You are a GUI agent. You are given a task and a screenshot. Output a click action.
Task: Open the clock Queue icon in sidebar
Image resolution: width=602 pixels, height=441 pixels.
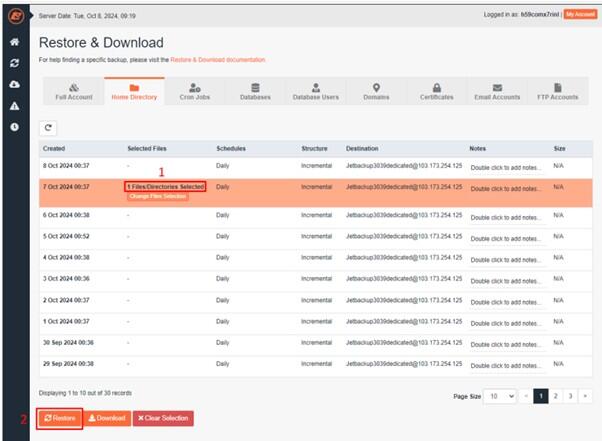point(15,127)
